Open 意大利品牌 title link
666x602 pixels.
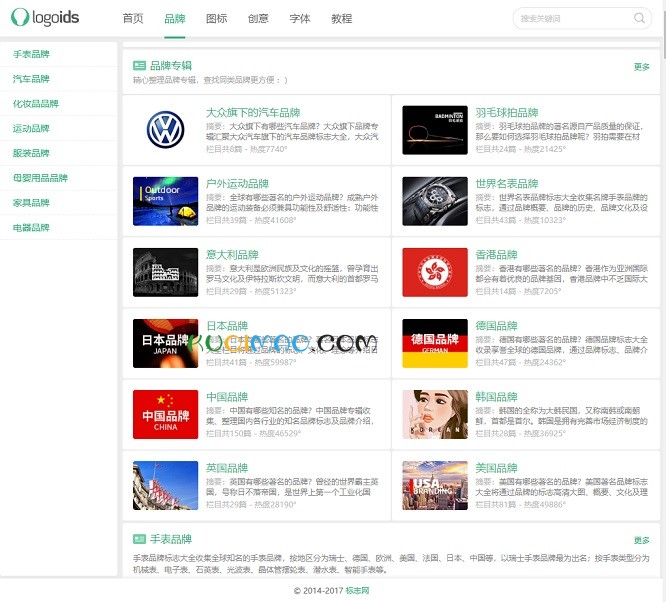[x=232, y=255]
